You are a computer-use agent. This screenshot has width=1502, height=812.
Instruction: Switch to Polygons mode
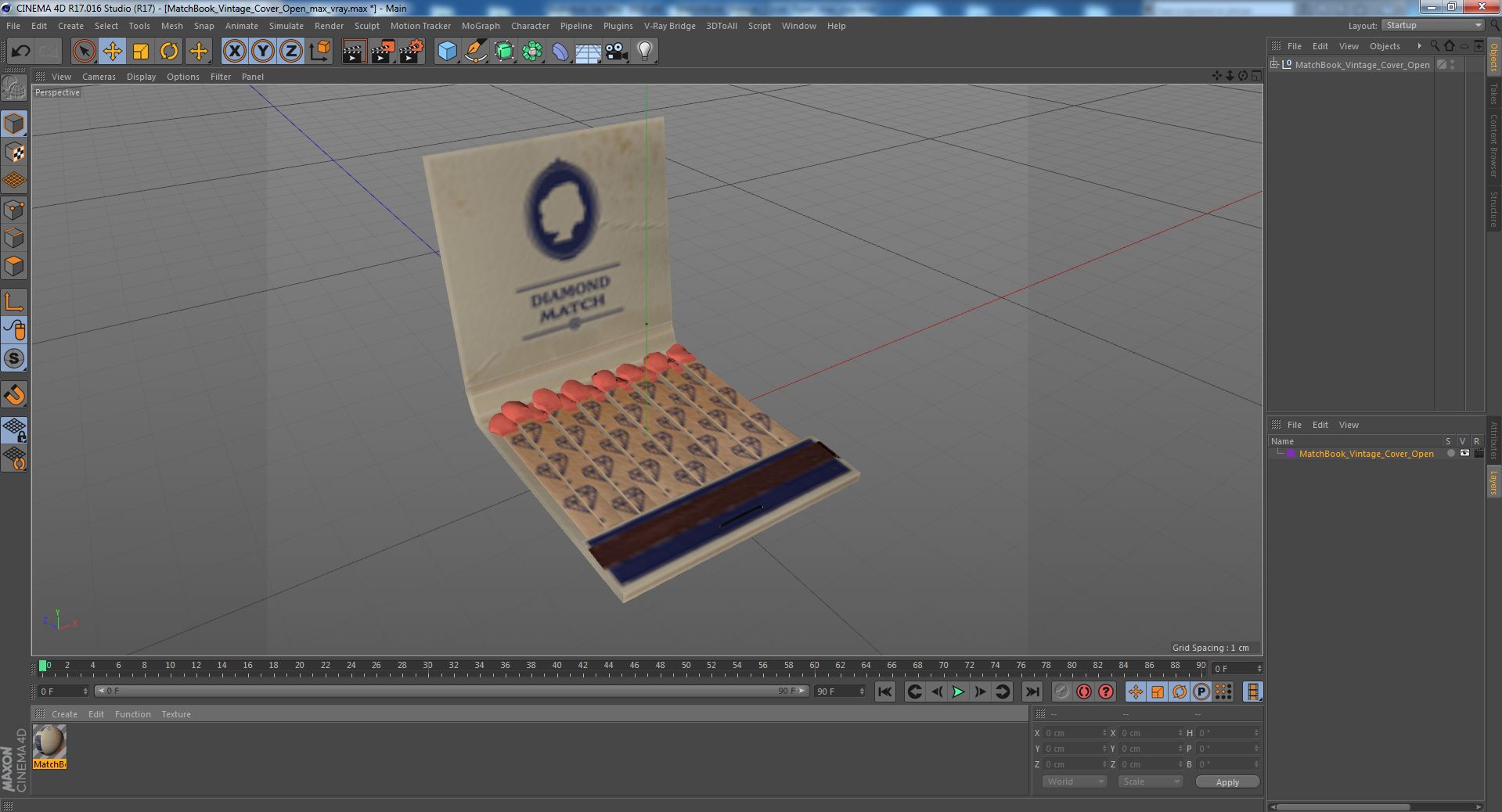[x=14, y=266]
